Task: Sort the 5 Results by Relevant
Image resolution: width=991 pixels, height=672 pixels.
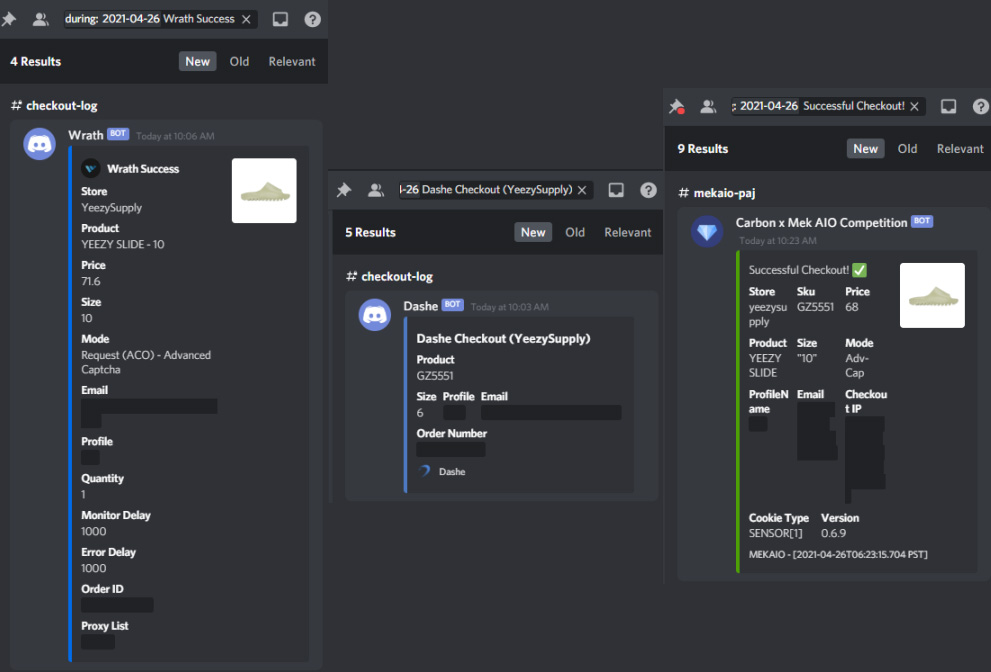Action: tap(627, 232)
